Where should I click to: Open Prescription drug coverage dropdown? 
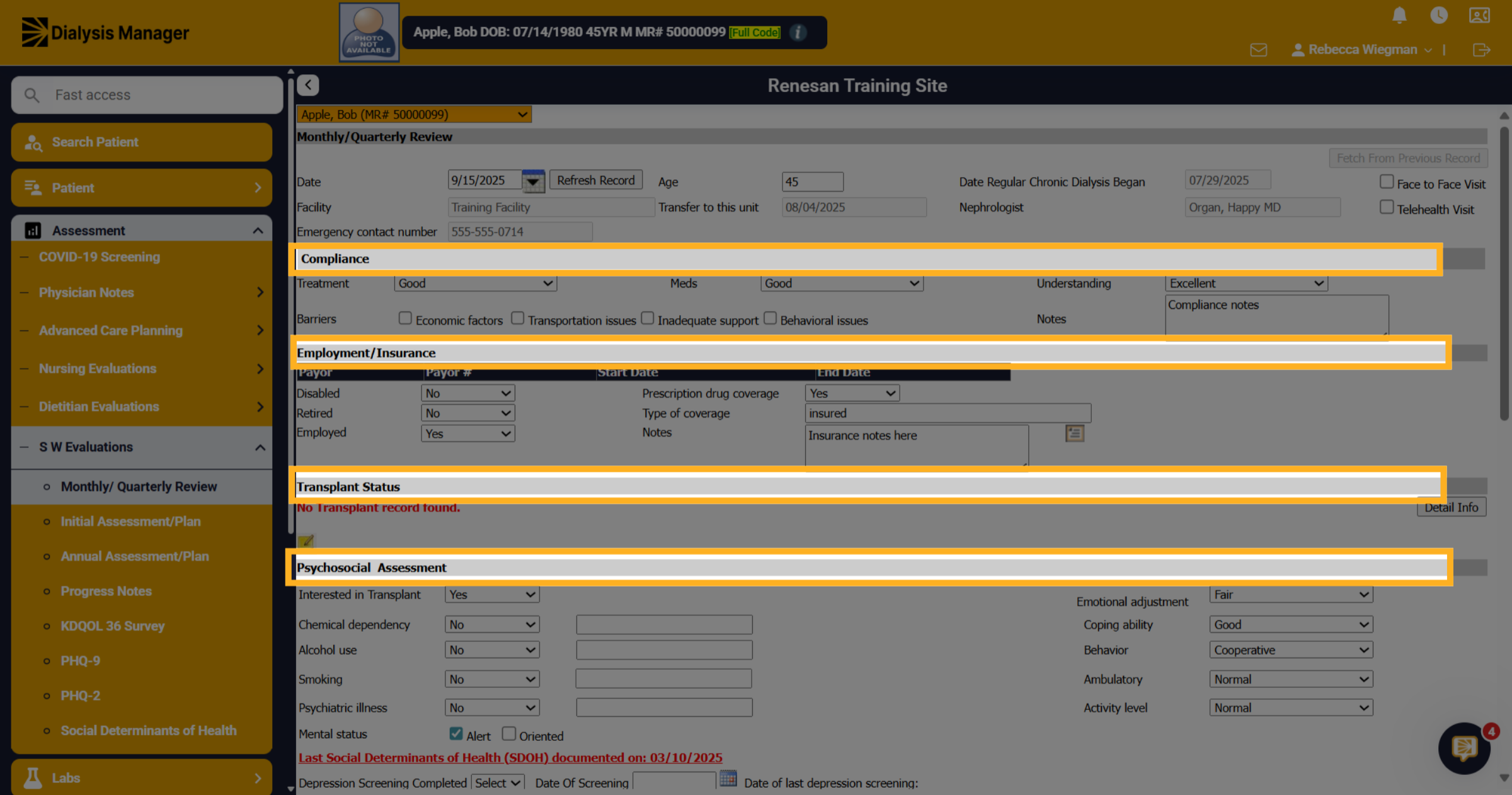[x=852, y=393]
